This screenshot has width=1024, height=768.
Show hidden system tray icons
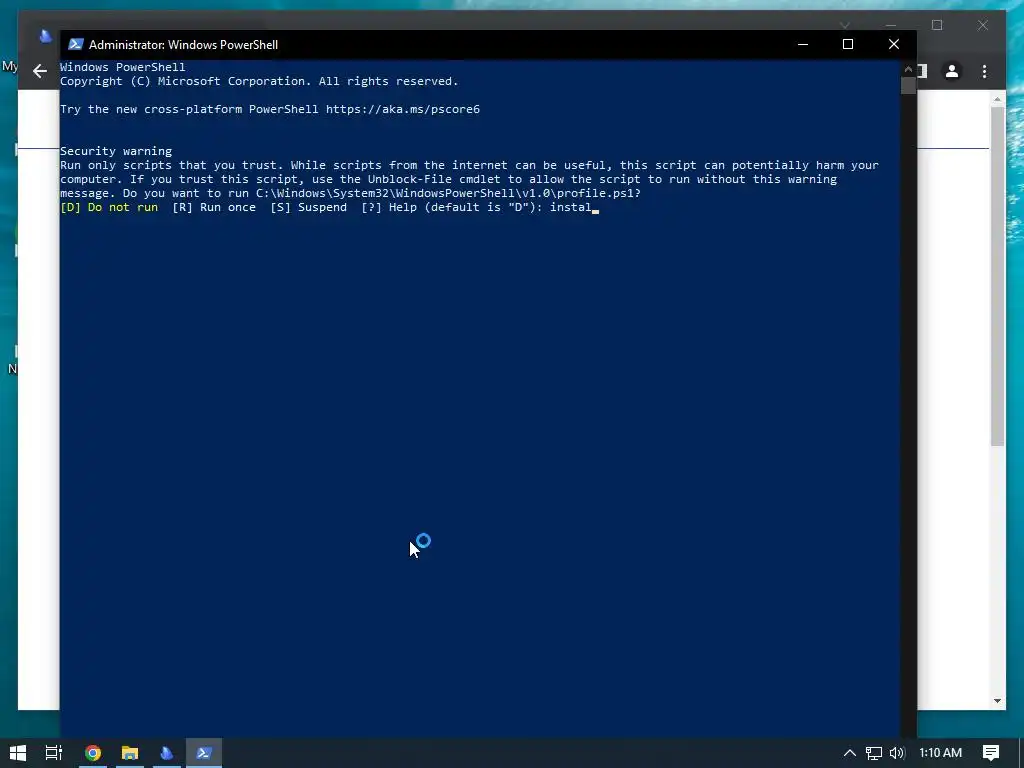[x=849, y=753]
